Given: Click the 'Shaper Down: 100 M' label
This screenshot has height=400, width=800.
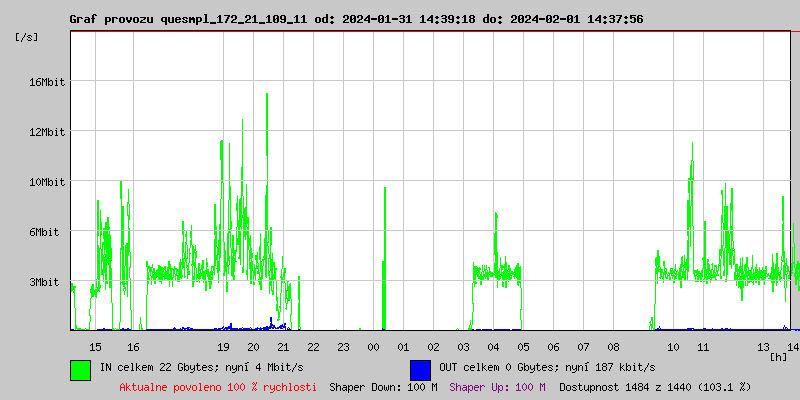Looking at the screenshot, I should point(383,387).
